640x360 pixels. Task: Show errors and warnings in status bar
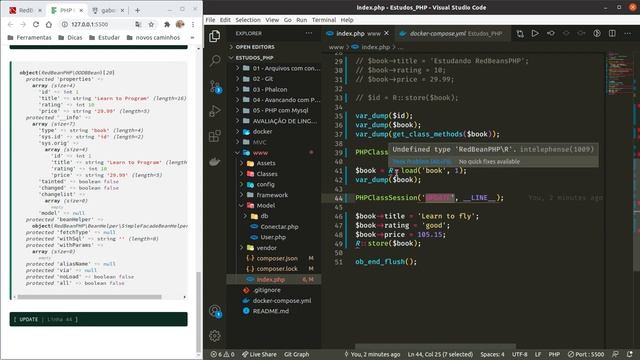click(x=222, y=354)
